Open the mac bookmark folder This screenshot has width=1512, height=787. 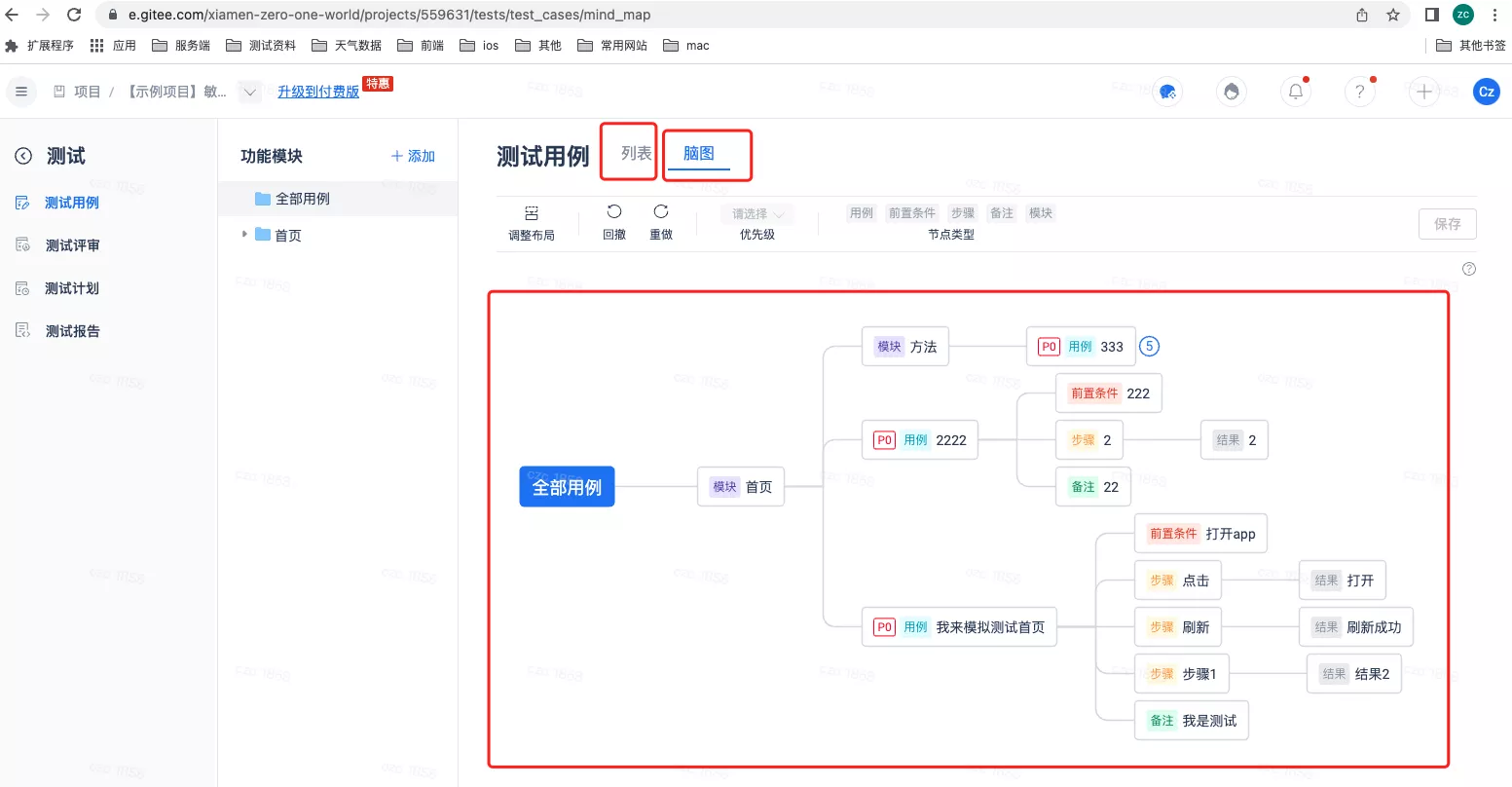click(x=686, y=46)
